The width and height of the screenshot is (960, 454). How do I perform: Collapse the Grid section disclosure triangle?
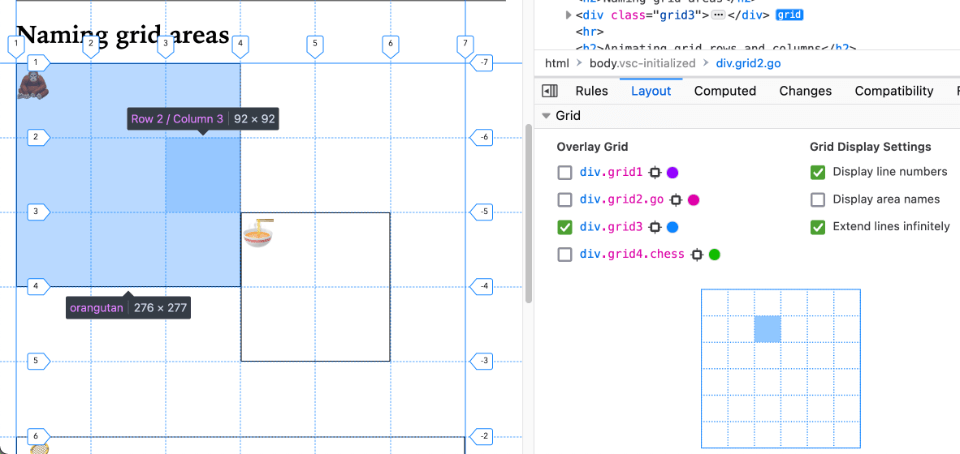546,116
